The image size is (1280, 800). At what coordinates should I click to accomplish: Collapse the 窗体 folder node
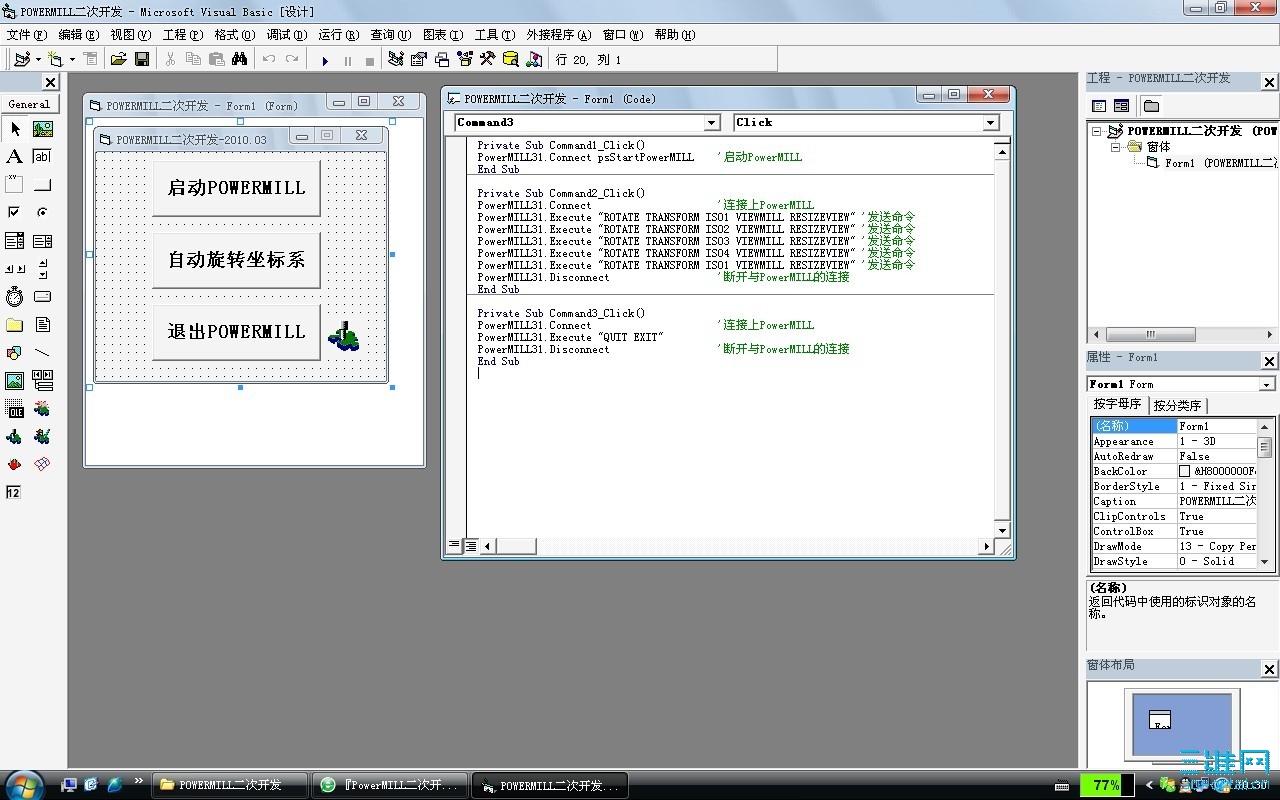click(1115, 147)
